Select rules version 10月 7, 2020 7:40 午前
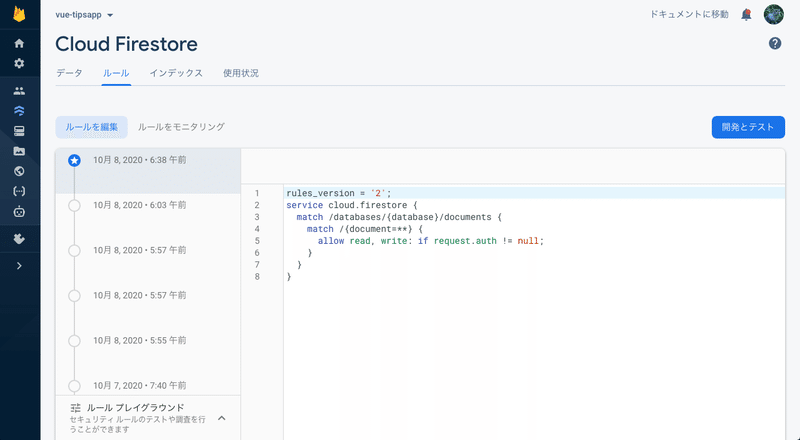Viewport: 800px width, 440px height. (140, 385)
